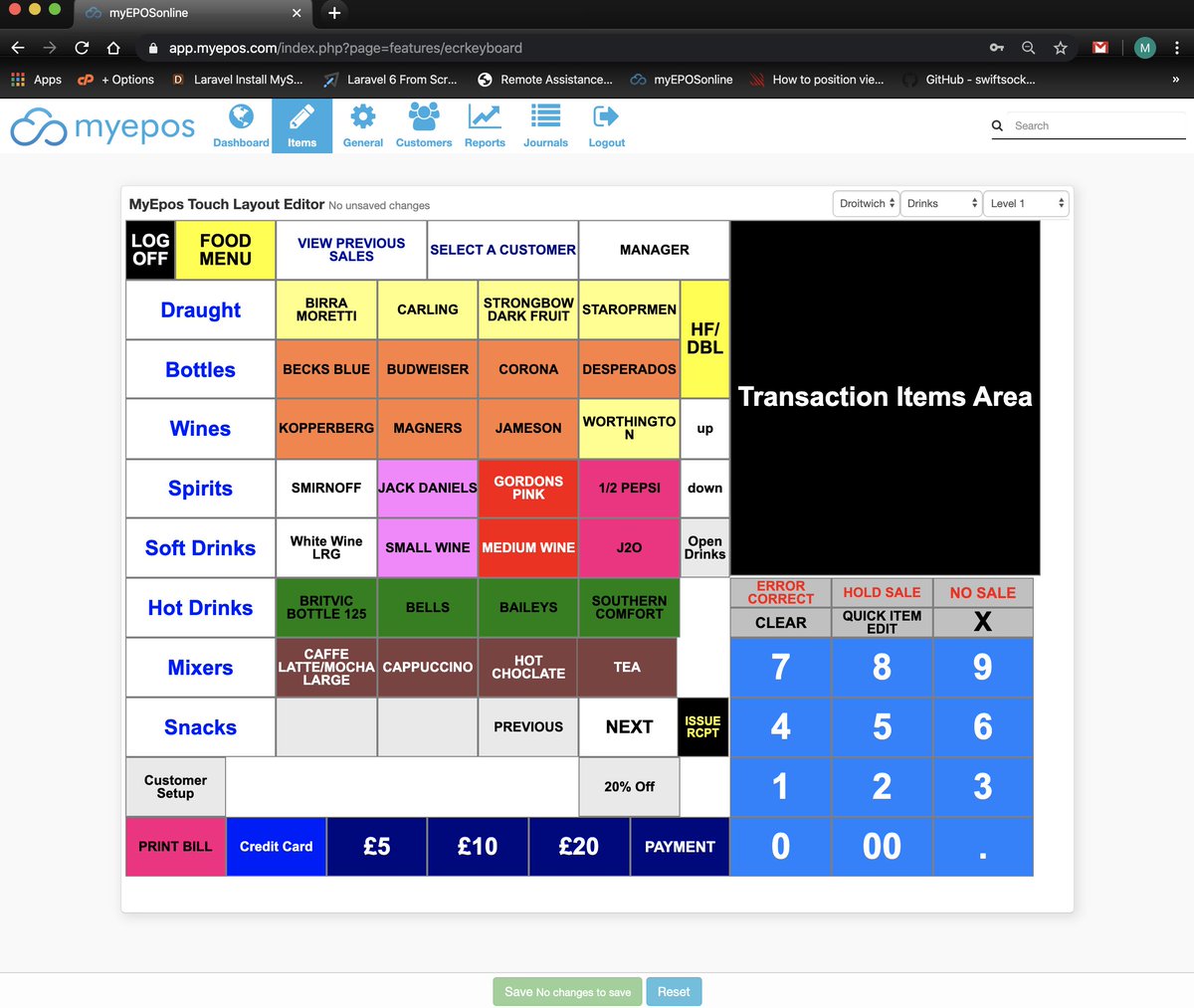The image size is (1194, 1008).
Task: Click the search magnifier icon
Action: pos(997,126)
